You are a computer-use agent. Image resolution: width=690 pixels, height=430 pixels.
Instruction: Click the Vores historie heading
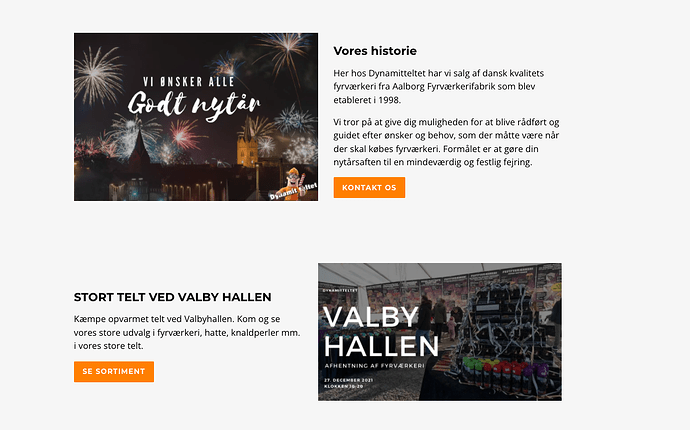(x=375, y=51)
